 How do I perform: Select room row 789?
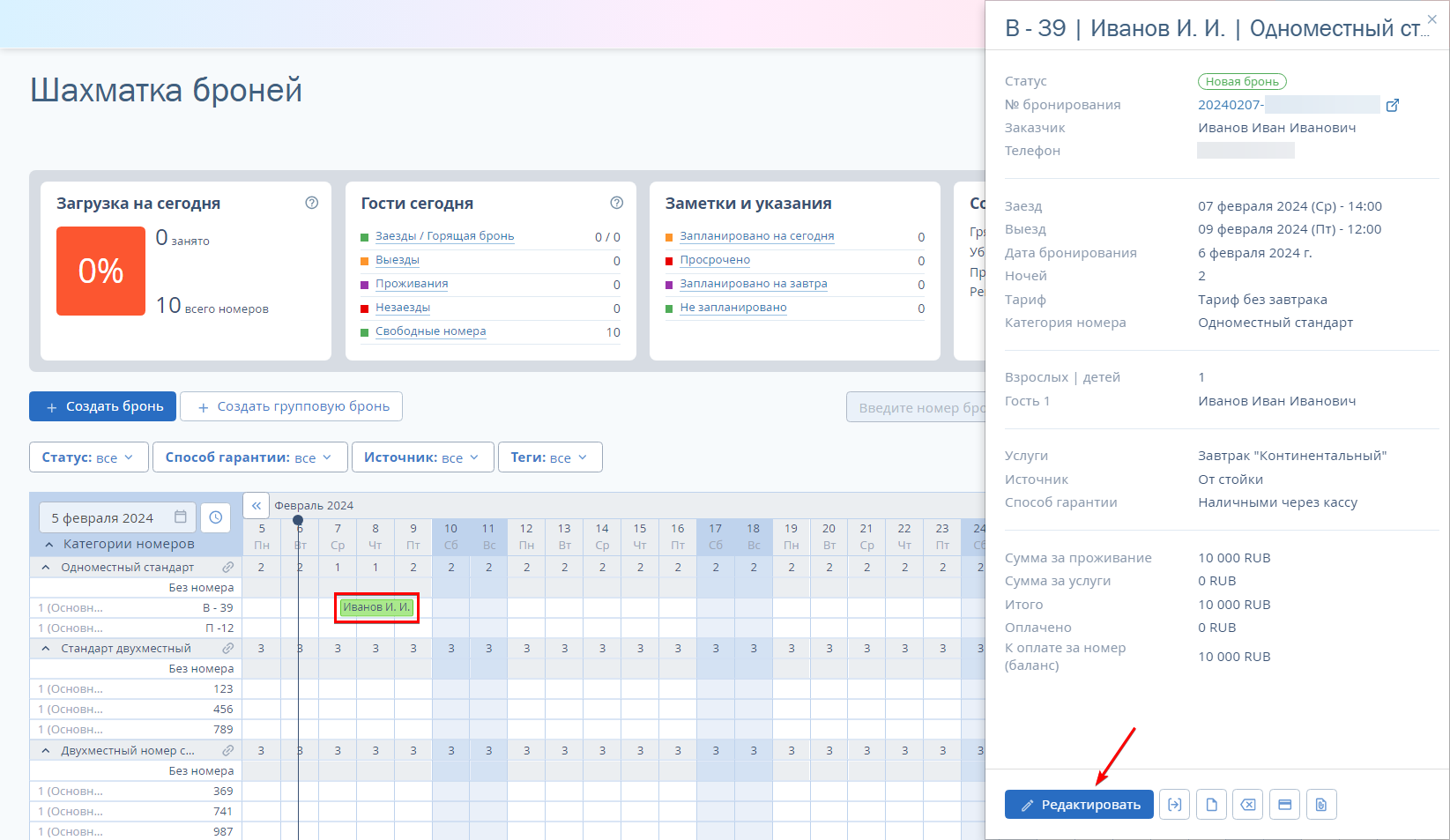point(136,730)
